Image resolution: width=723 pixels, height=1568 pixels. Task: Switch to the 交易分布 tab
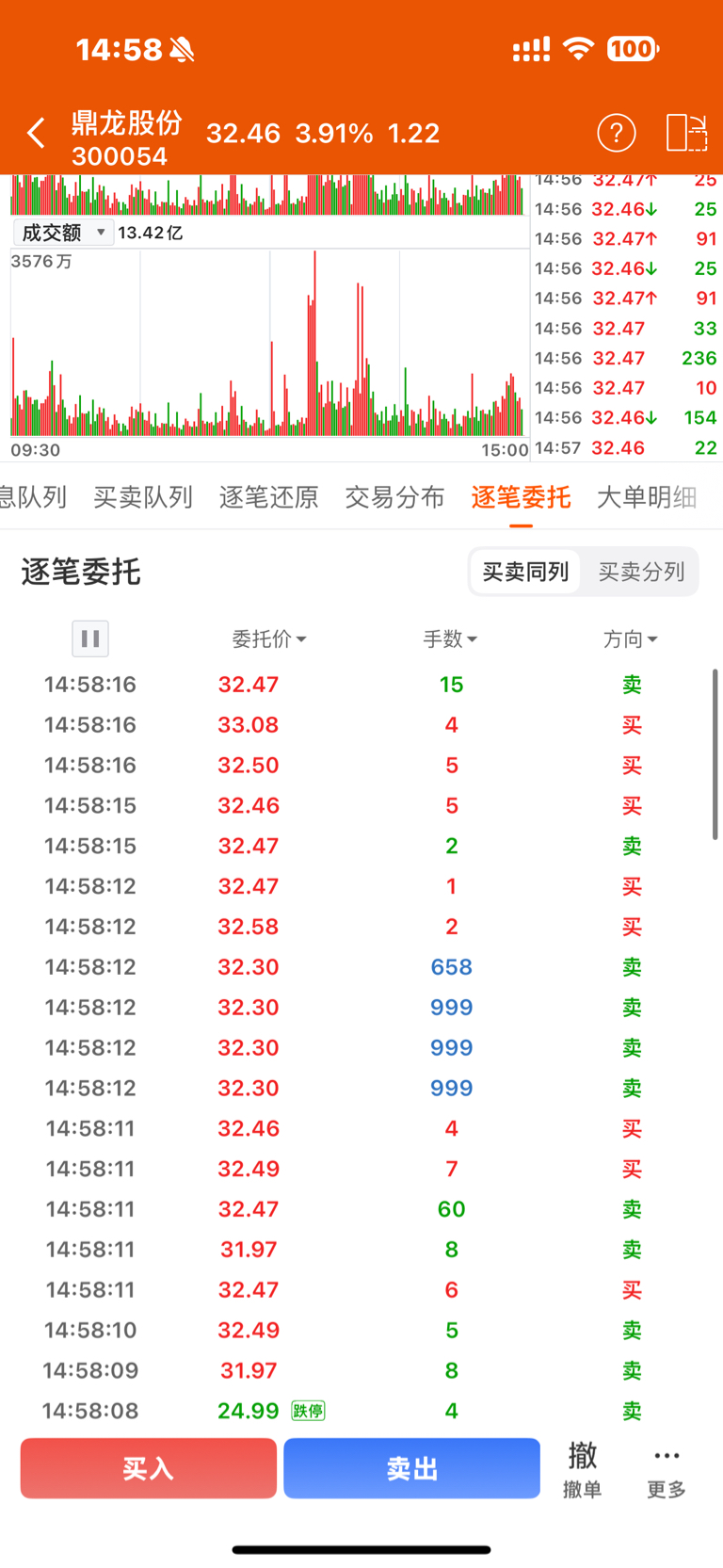coord(394,497)
